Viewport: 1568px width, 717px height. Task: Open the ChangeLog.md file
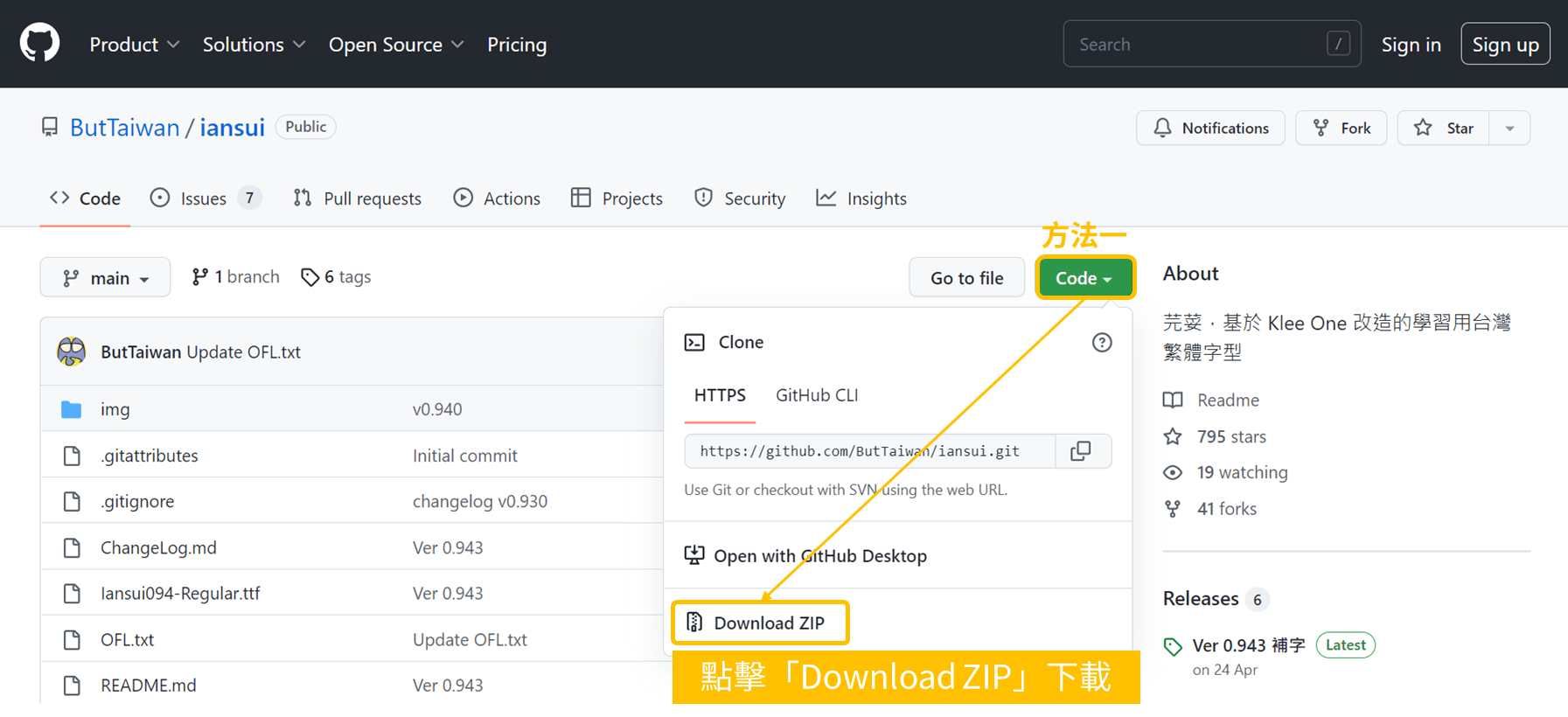pos(158,547)
